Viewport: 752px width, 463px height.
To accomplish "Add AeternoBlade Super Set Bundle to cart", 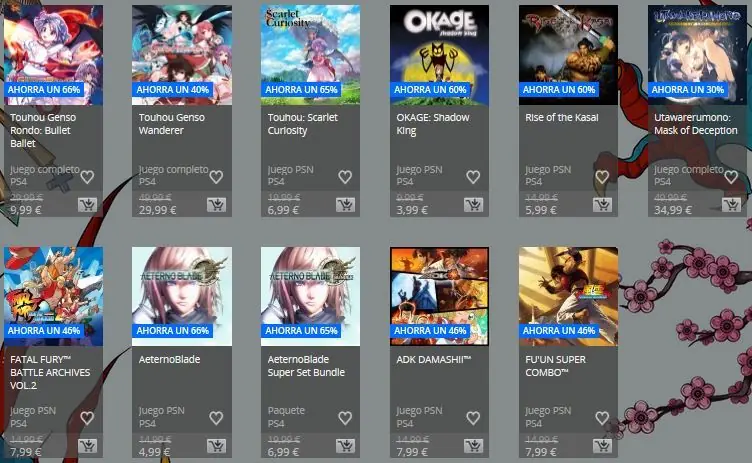I will 345,446.
